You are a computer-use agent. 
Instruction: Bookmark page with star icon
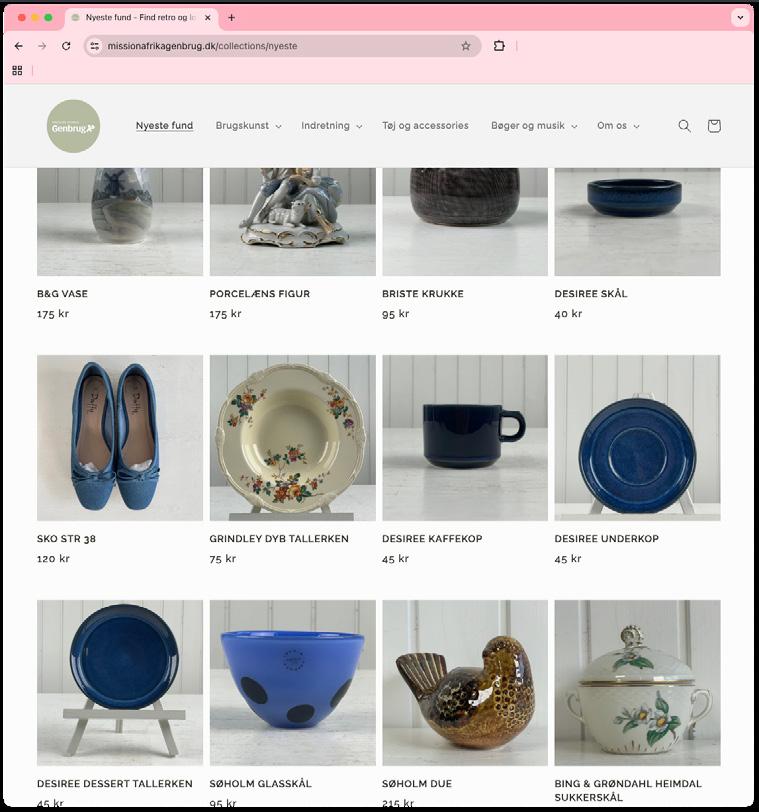pos(465,46)
